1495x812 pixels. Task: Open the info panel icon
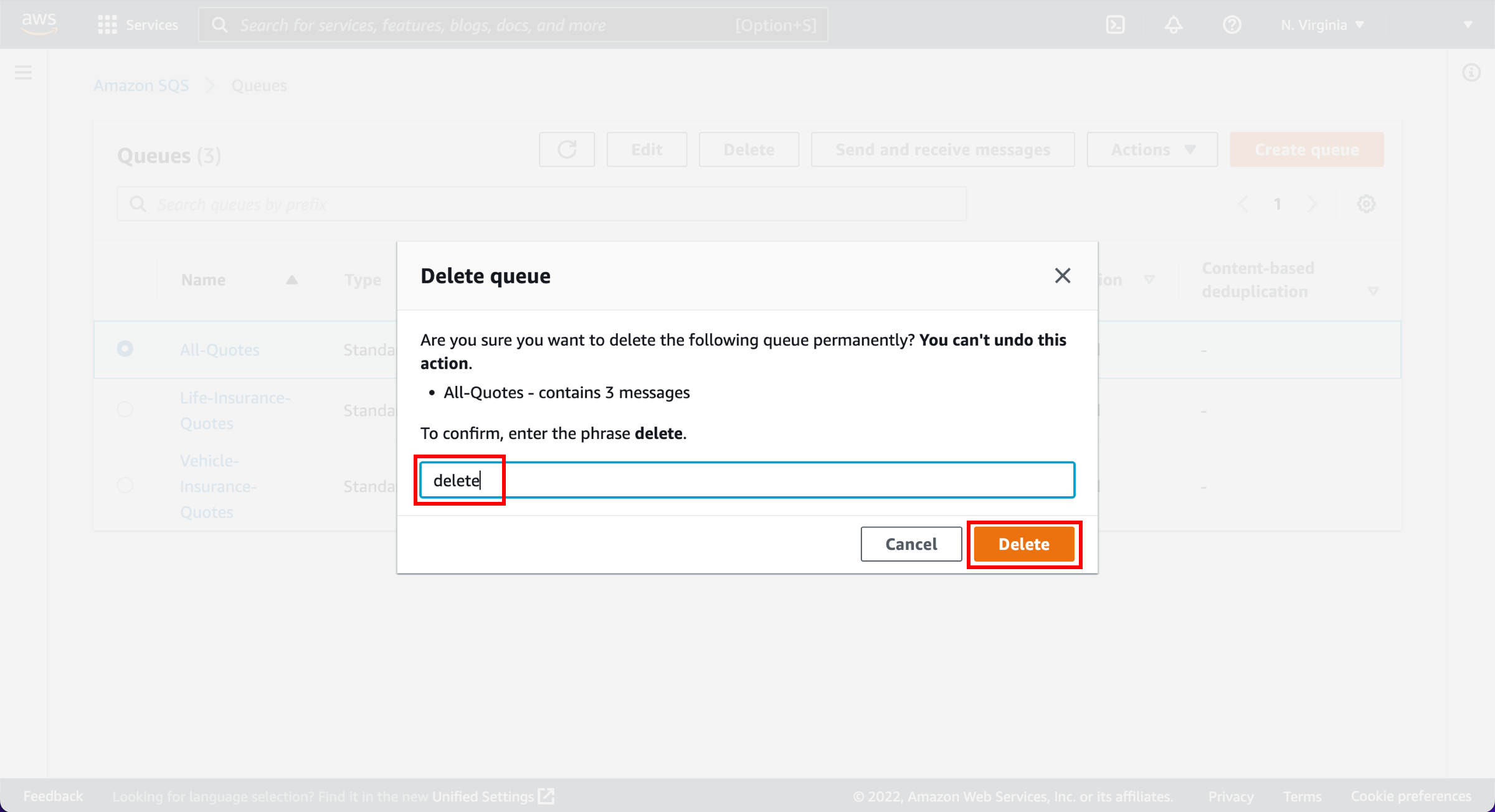pyautogui.click(x=1471, y=72)
